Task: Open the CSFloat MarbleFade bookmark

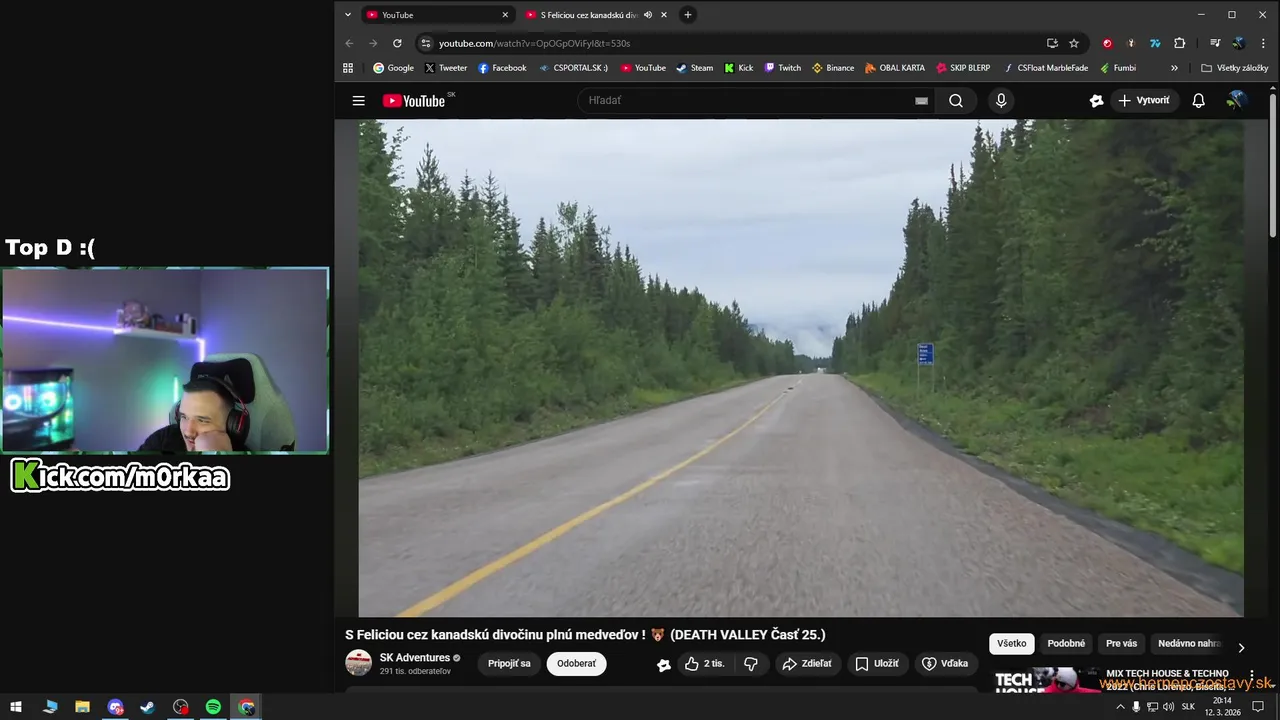Action: (x=1045, y=68)
